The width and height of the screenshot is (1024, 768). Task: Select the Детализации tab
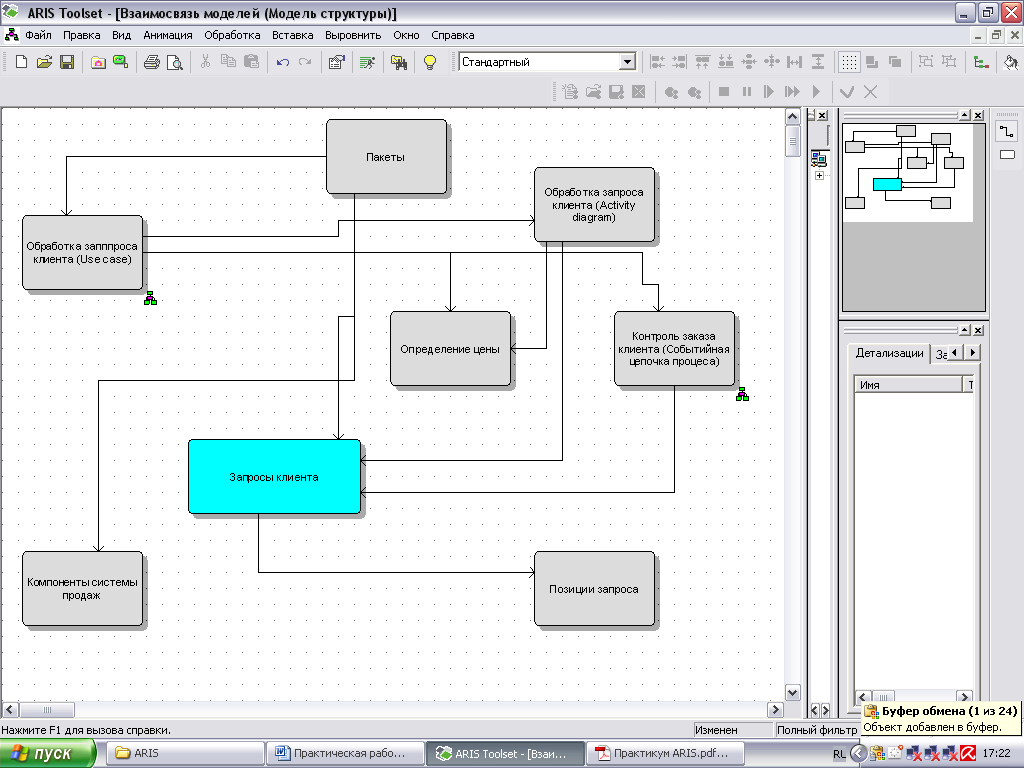[889, 353]
